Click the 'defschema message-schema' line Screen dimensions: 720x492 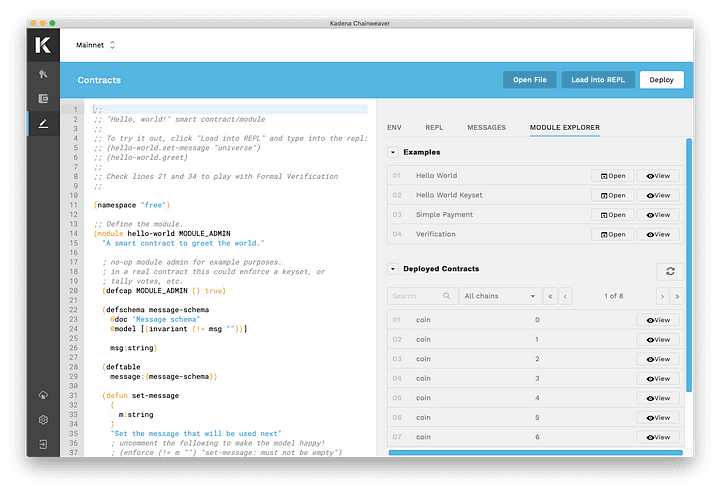155,310
